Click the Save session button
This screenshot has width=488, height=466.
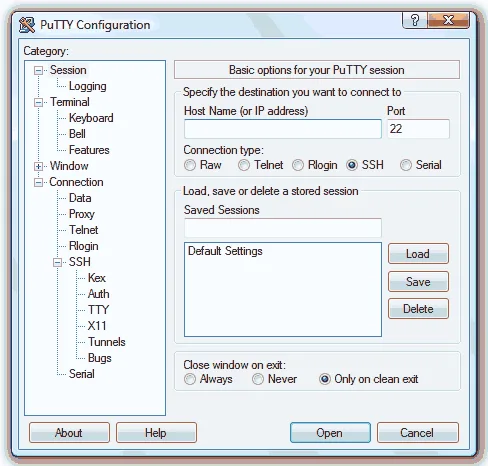(x=418, y=282)
